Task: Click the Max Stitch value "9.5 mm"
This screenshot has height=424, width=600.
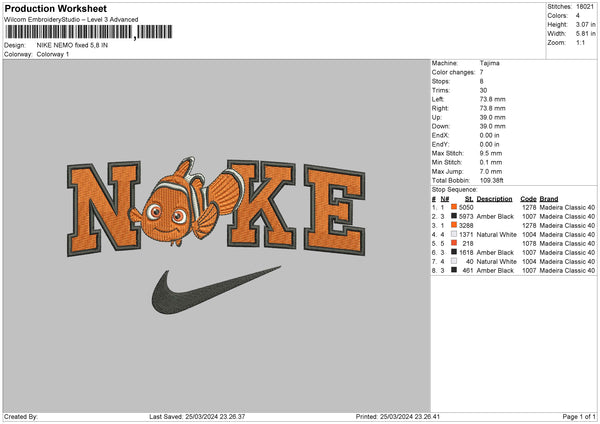Action: (x=491, y=153)
